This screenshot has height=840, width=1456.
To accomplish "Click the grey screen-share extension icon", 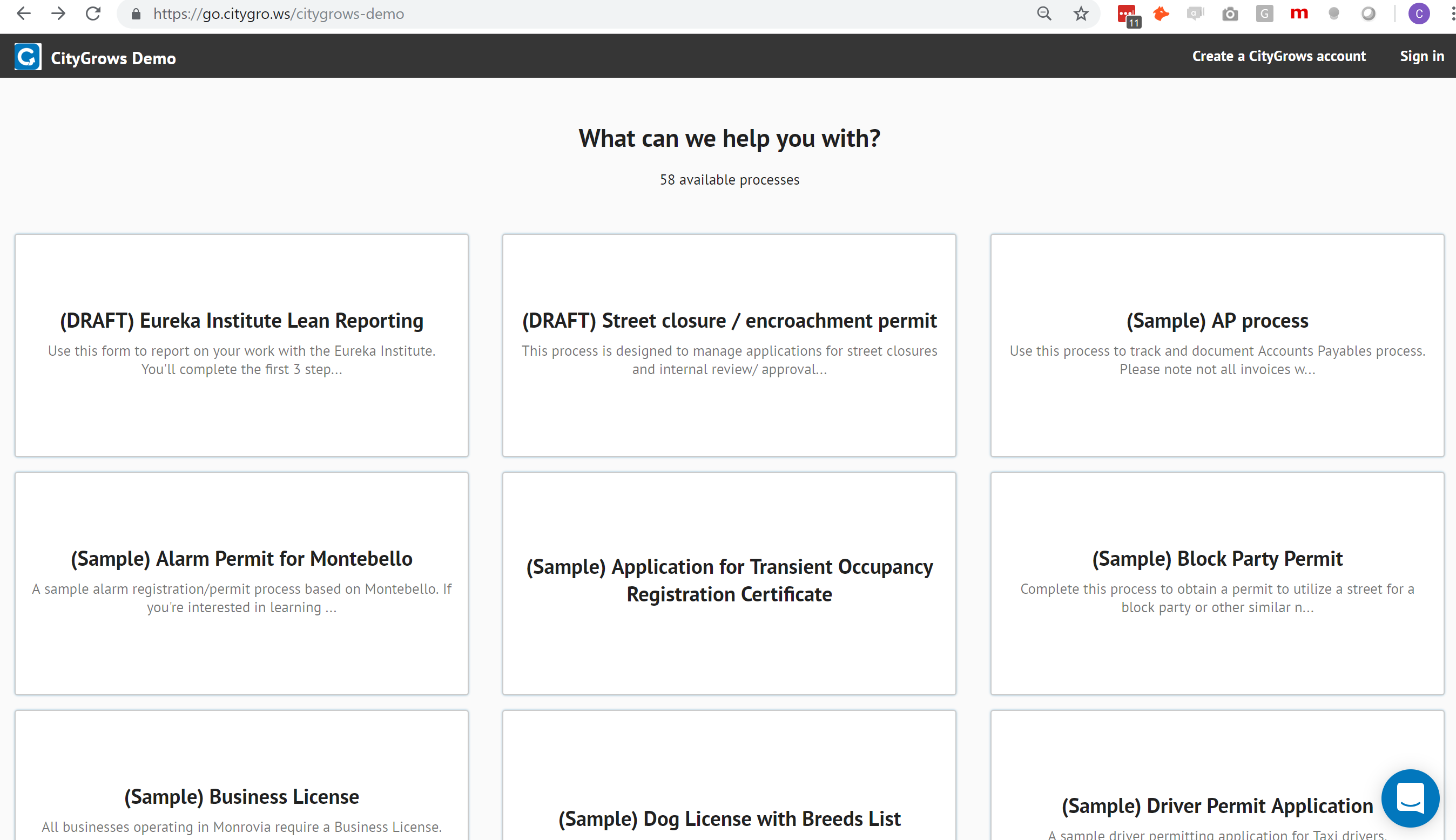I will pyautogui.click(x=1195, y=13).
